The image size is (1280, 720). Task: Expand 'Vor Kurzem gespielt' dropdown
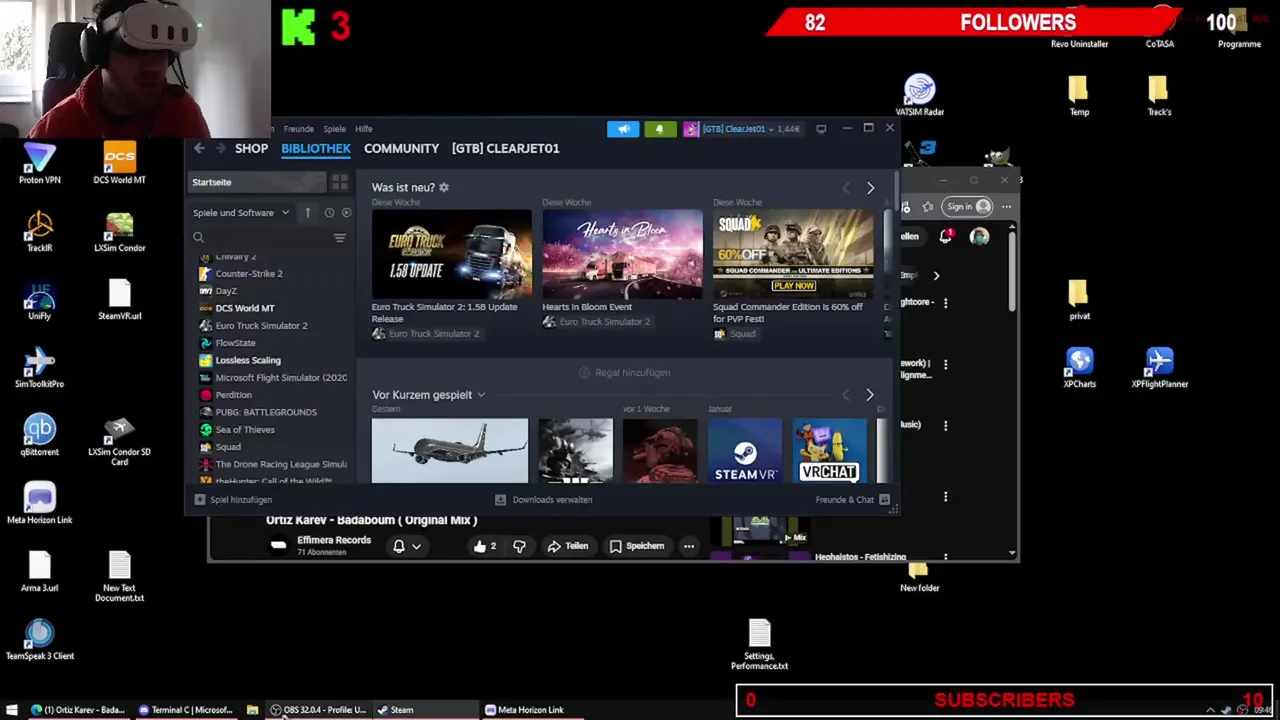point(481,395)
